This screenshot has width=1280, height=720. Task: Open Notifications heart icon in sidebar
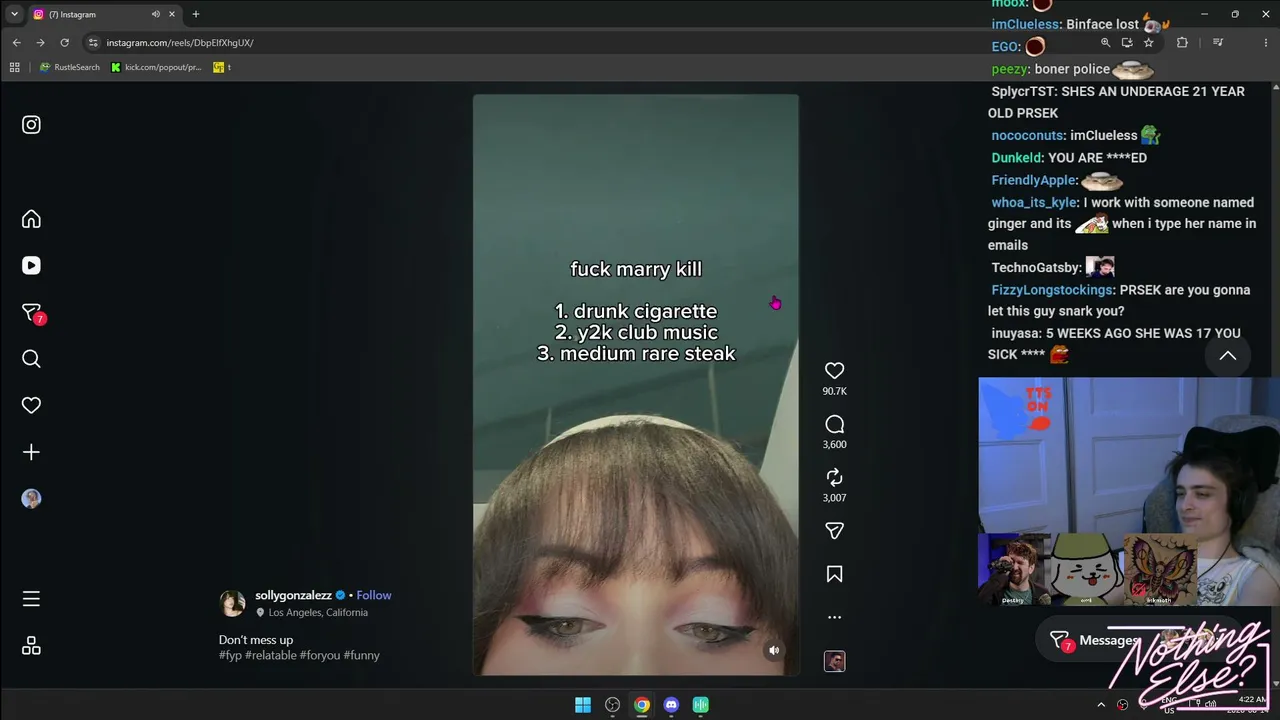pyautogui.click(x=31, y=405)
